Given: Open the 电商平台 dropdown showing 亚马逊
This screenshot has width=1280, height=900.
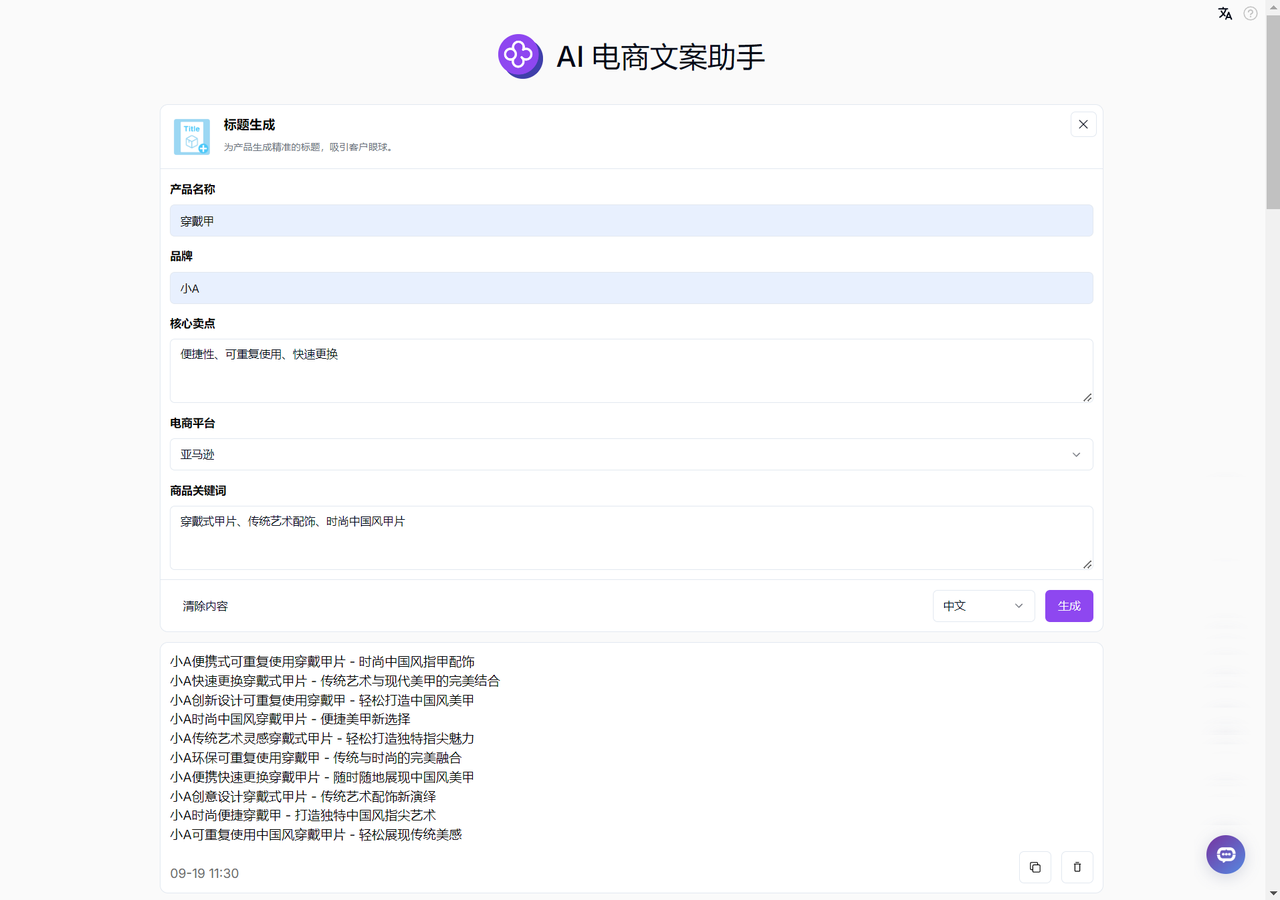Looking at the screenshot, I should pyautogui.click(x=631, y=454).
